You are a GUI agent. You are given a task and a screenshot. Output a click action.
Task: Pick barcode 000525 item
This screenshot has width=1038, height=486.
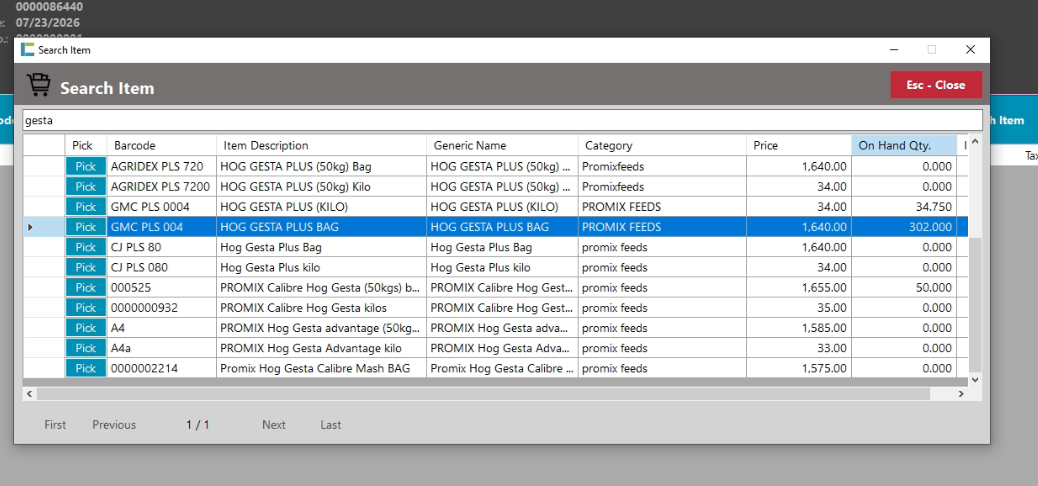(85, 288)
